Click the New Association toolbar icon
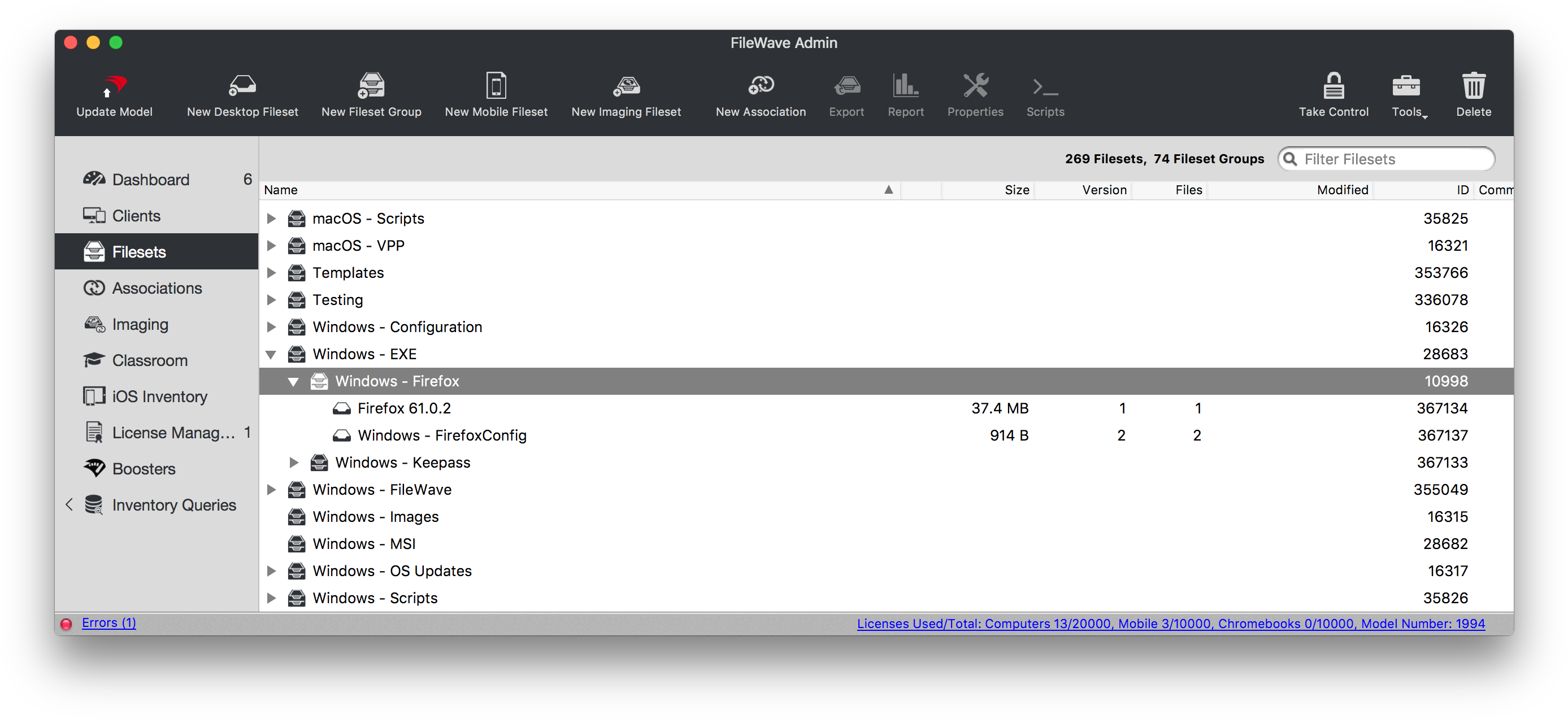The height and width of the screenshot is (719, 1568). [761, 86]
